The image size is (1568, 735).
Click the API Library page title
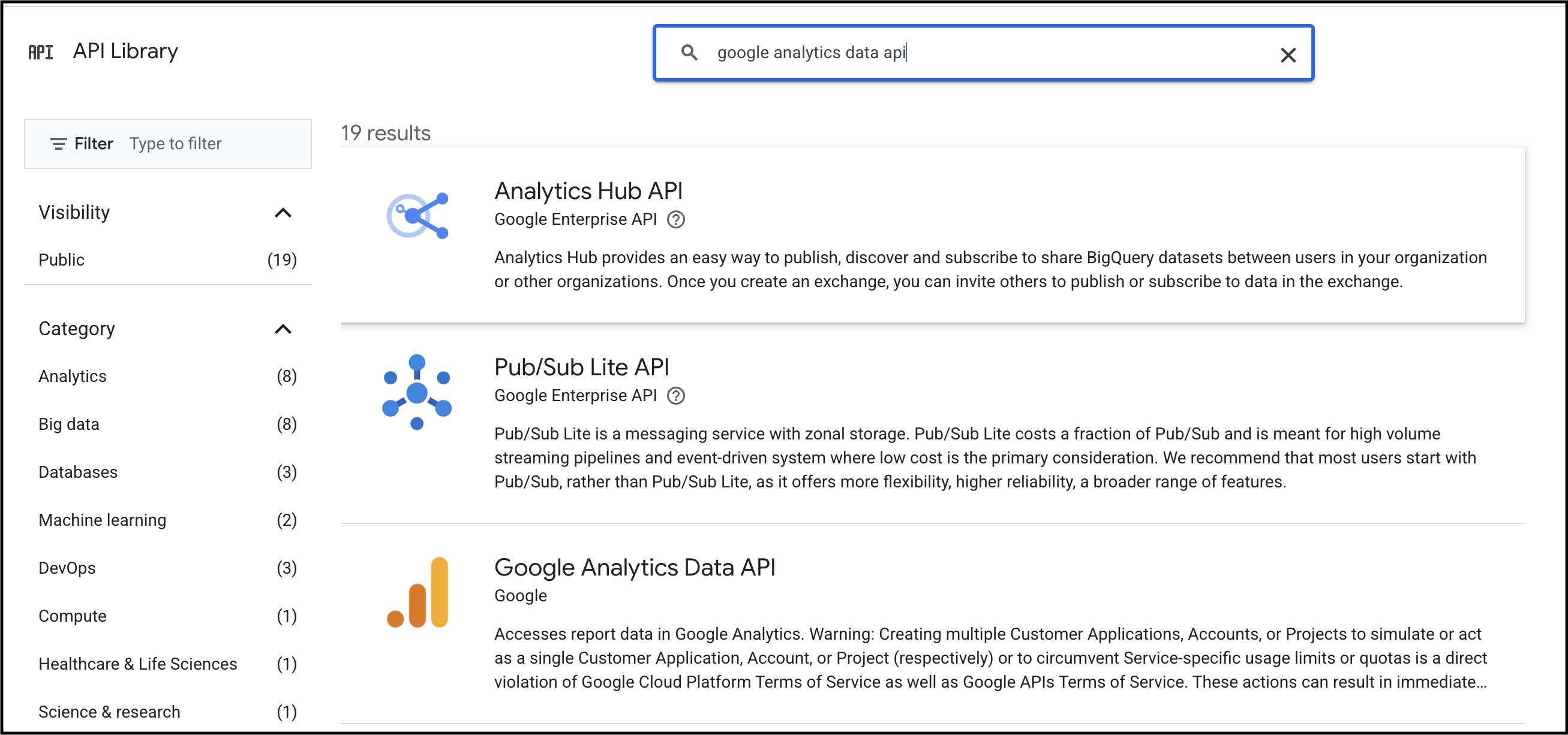(125, 51)
